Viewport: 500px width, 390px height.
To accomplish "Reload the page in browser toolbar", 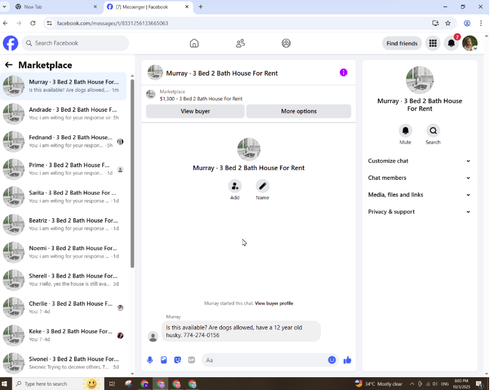I will coord(33,23).
